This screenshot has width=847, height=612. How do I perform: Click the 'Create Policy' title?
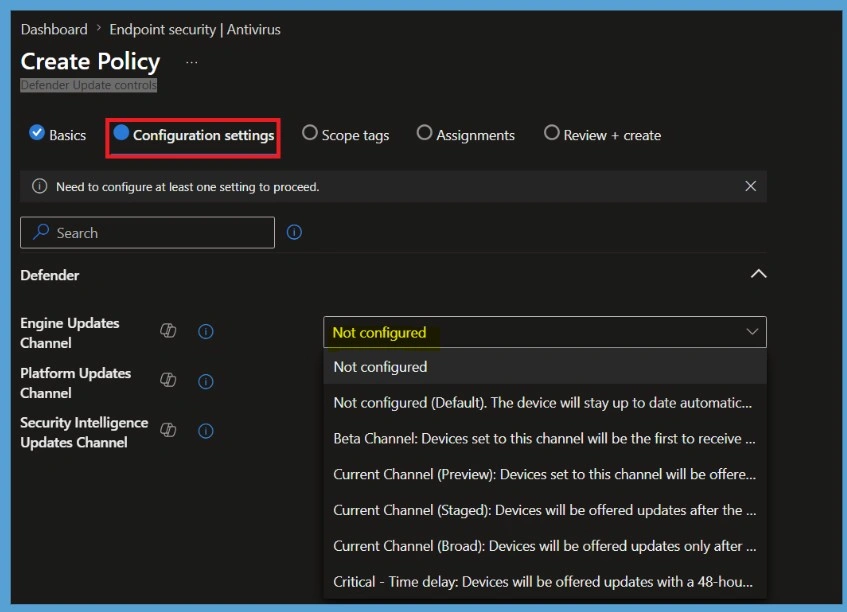click(x=90, y=61)
